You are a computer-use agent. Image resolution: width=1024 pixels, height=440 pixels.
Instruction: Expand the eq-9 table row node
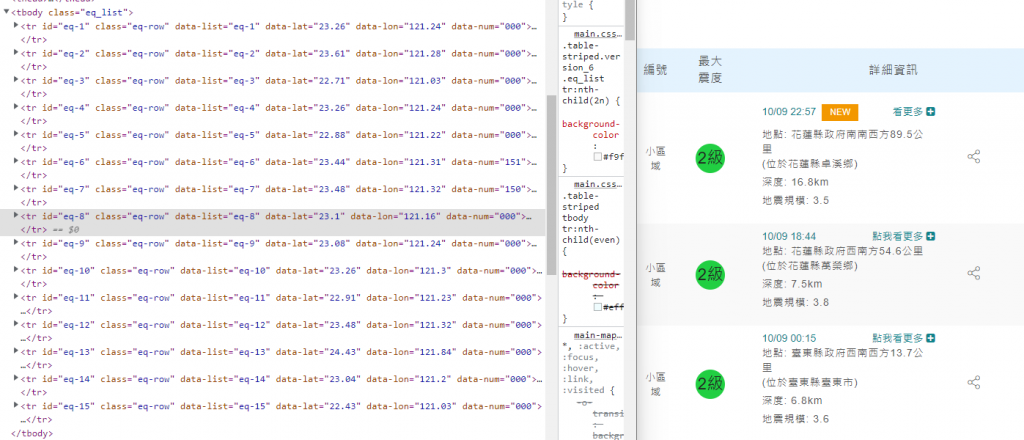16,243
